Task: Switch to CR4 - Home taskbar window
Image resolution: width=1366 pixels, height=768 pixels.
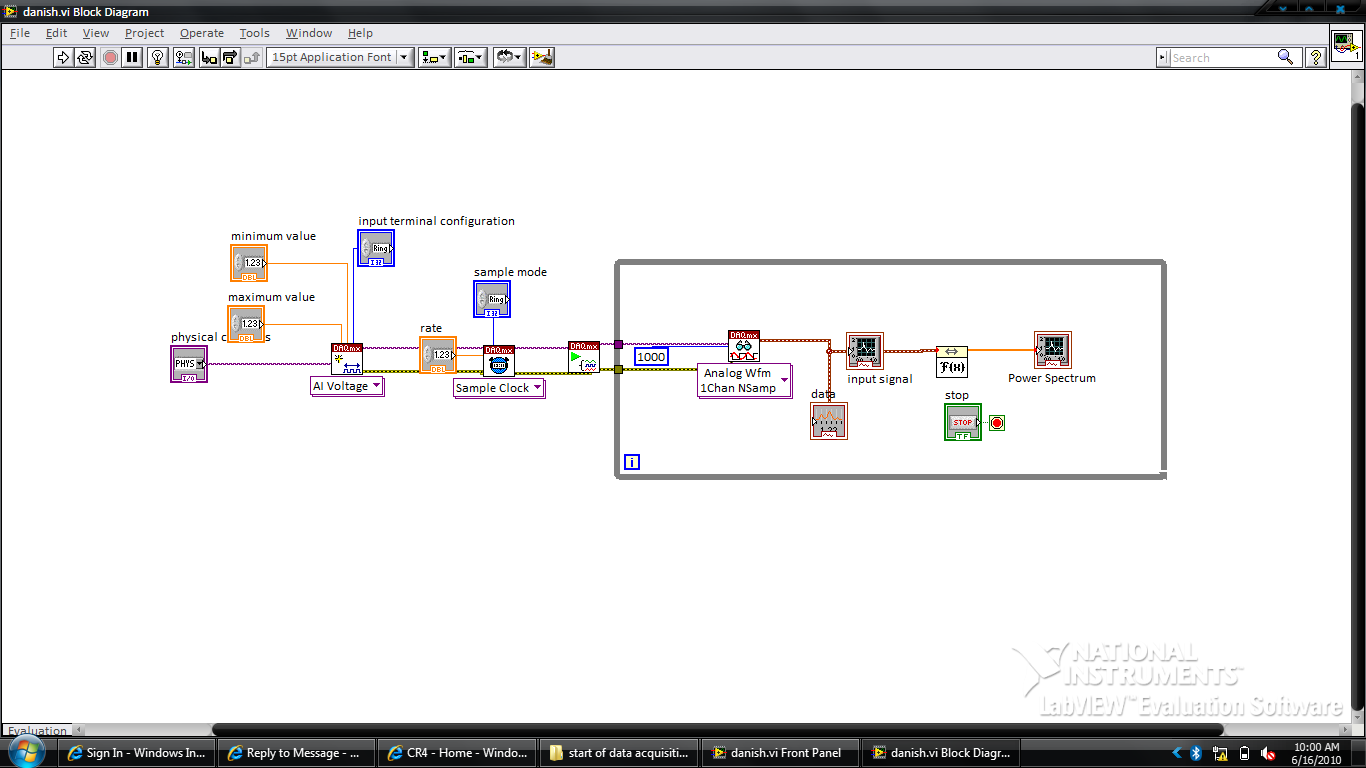Action: (x=458, y=753)
